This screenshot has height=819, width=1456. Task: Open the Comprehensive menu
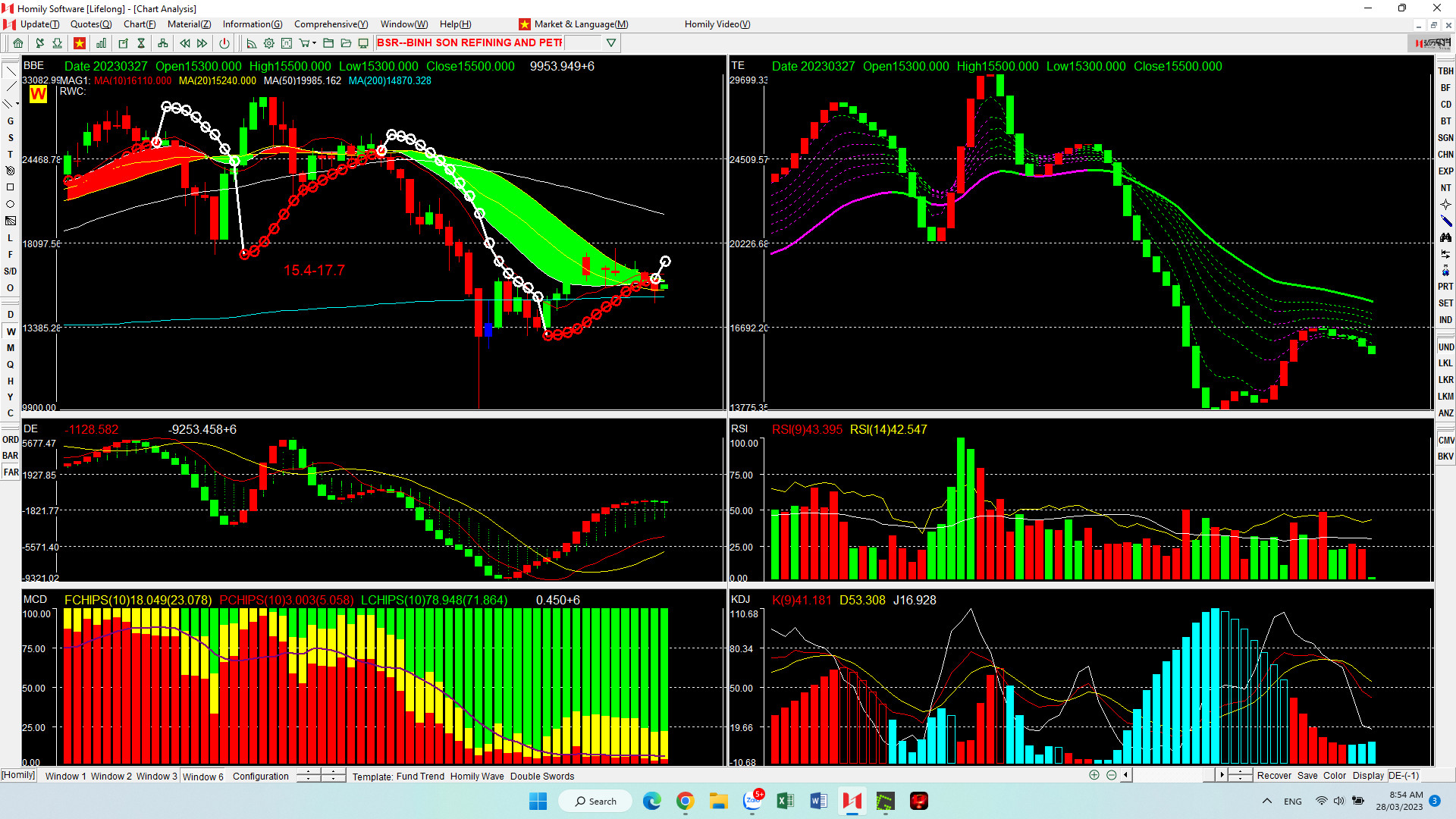pyautogui.click(x=331, y=24)
